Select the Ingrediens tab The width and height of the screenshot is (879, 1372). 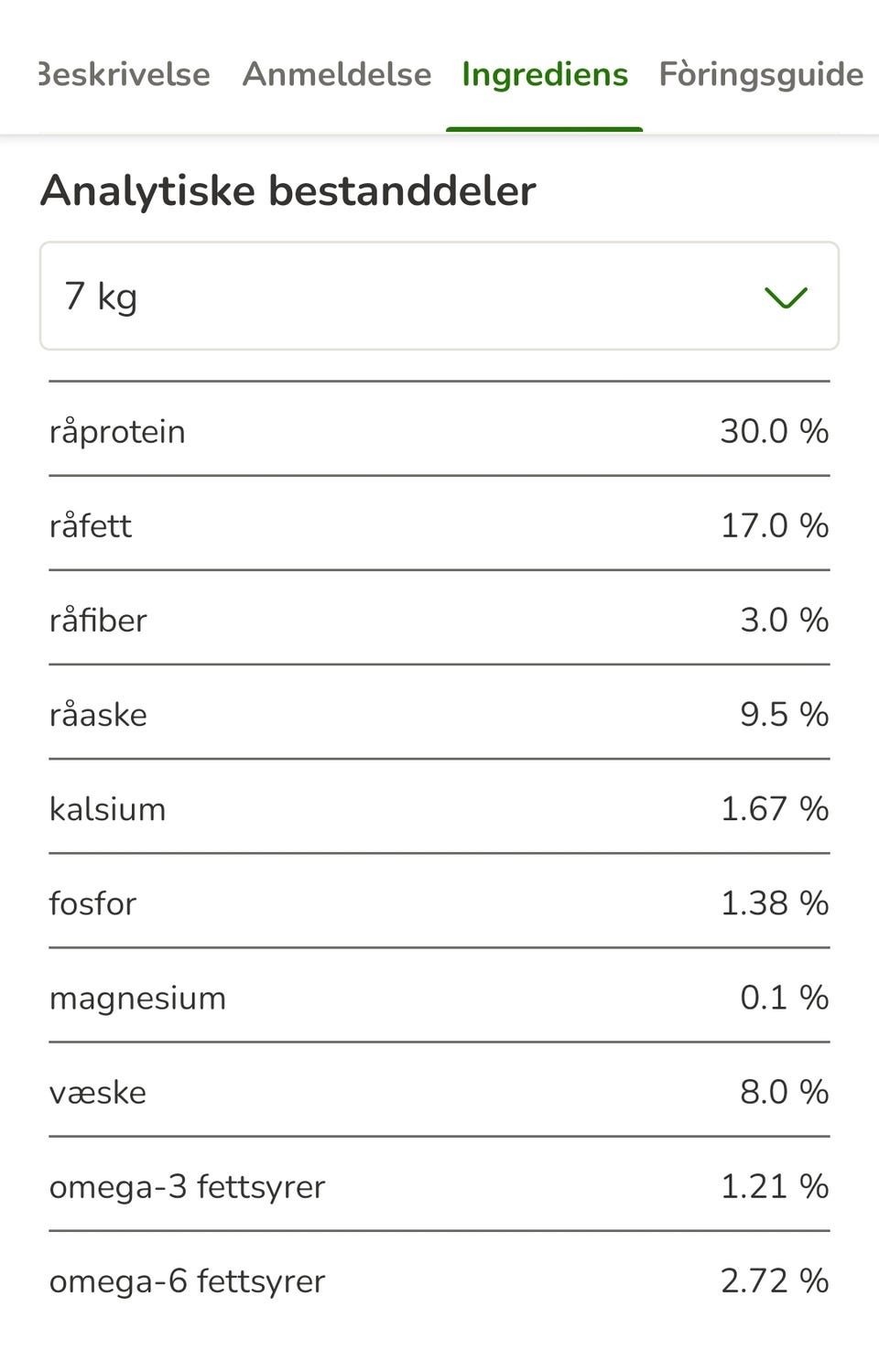545,74
